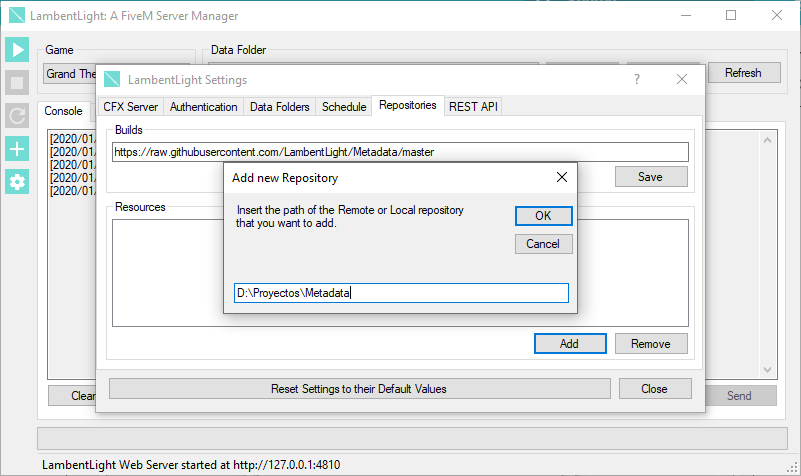Screen dimensions: 801x476
Task: Close the LambentLight Settings window with the X
Action: pyautogui.click(x=681, y=79)
